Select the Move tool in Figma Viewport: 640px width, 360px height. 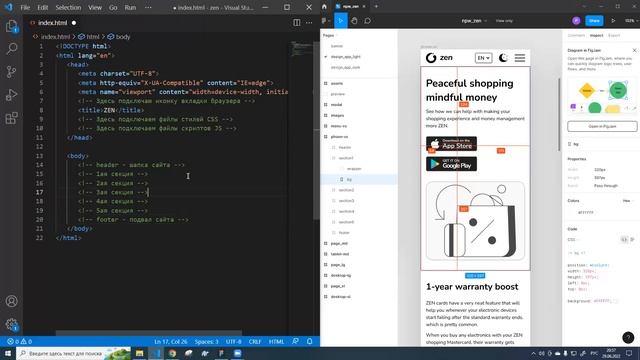coord(341,21)
